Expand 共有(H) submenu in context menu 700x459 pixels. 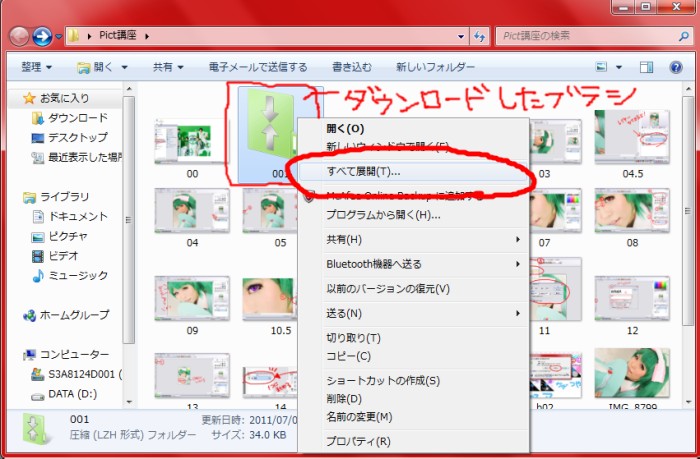(x=413, y=240)
